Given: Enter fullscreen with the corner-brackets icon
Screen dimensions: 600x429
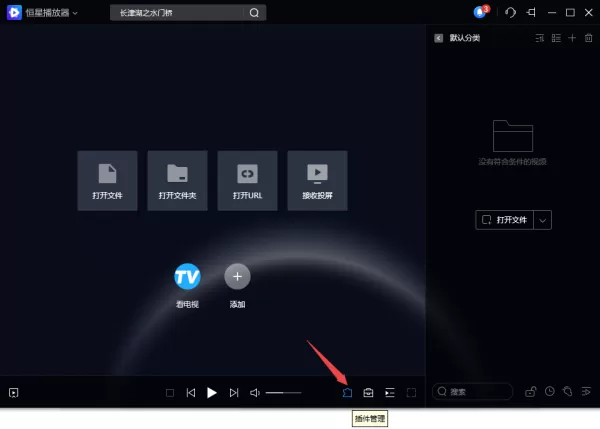Looking at the screenshot, I should tap(411, 393).
